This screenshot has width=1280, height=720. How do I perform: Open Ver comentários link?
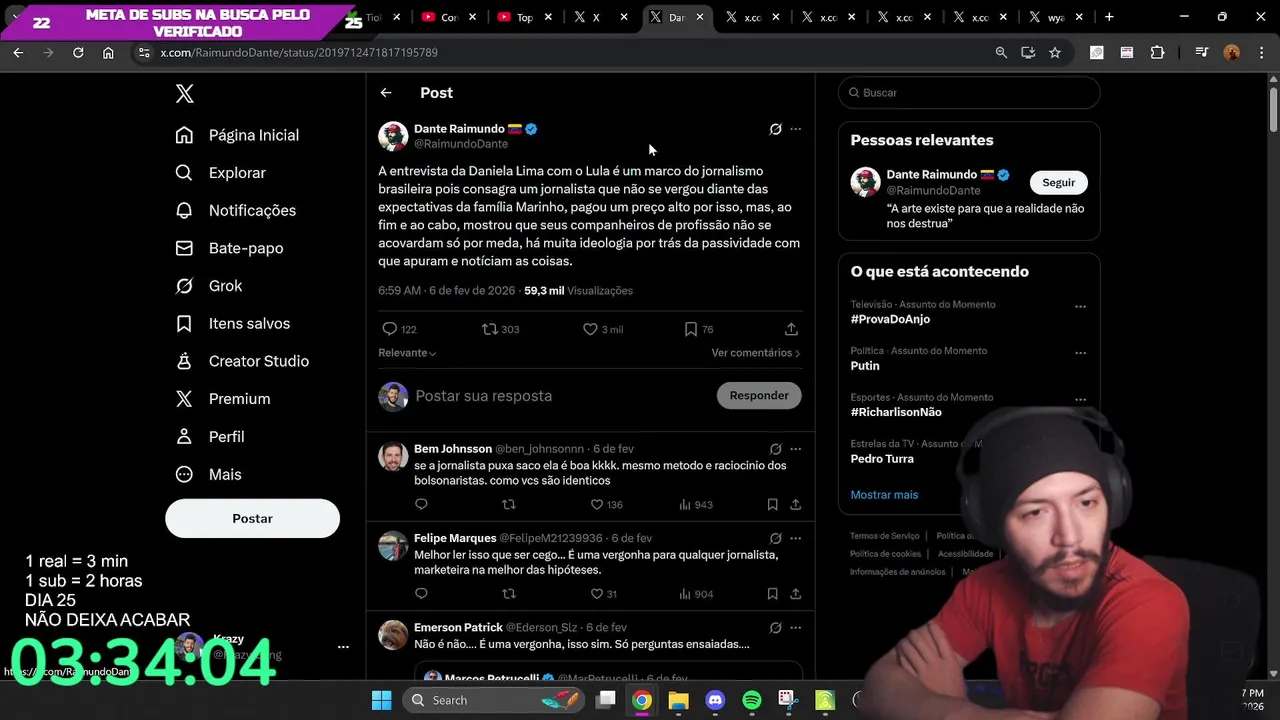[x=756, y=353]
